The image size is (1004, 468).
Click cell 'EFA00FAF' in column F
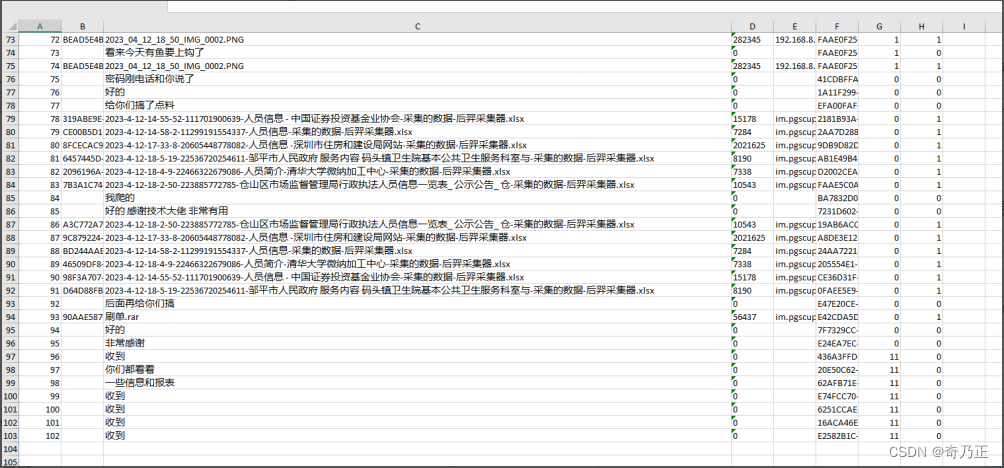point(838,106)
